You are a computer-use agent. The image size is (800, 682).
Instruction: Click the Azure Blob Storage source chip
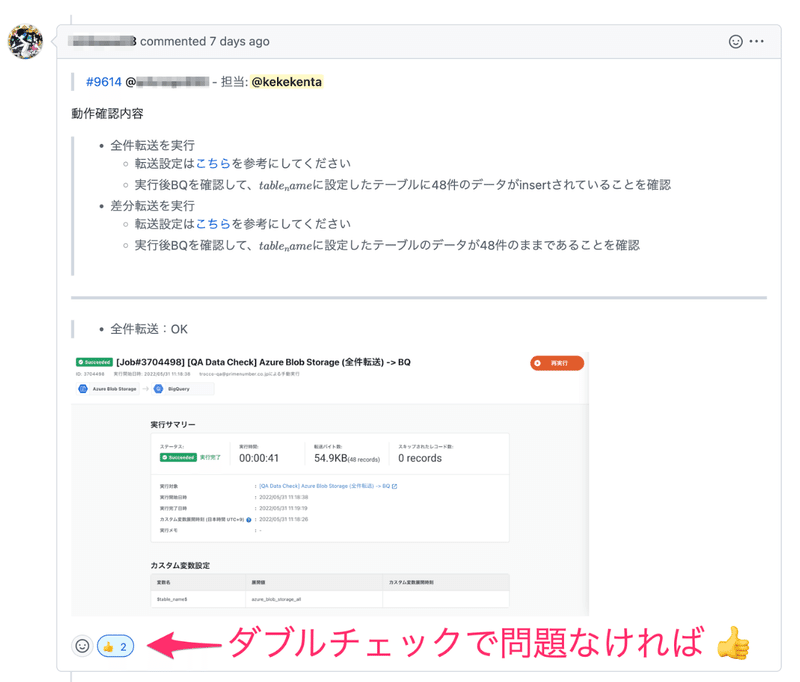pos(108,389)
